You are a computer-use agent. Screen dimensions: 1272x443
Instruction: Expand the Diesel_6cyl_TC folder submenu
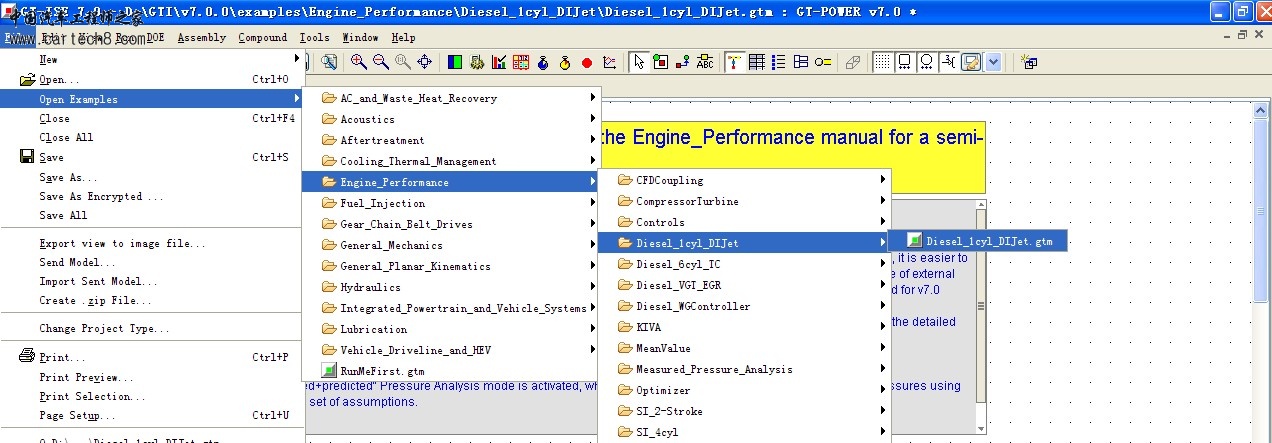click(x=677, y=264)
